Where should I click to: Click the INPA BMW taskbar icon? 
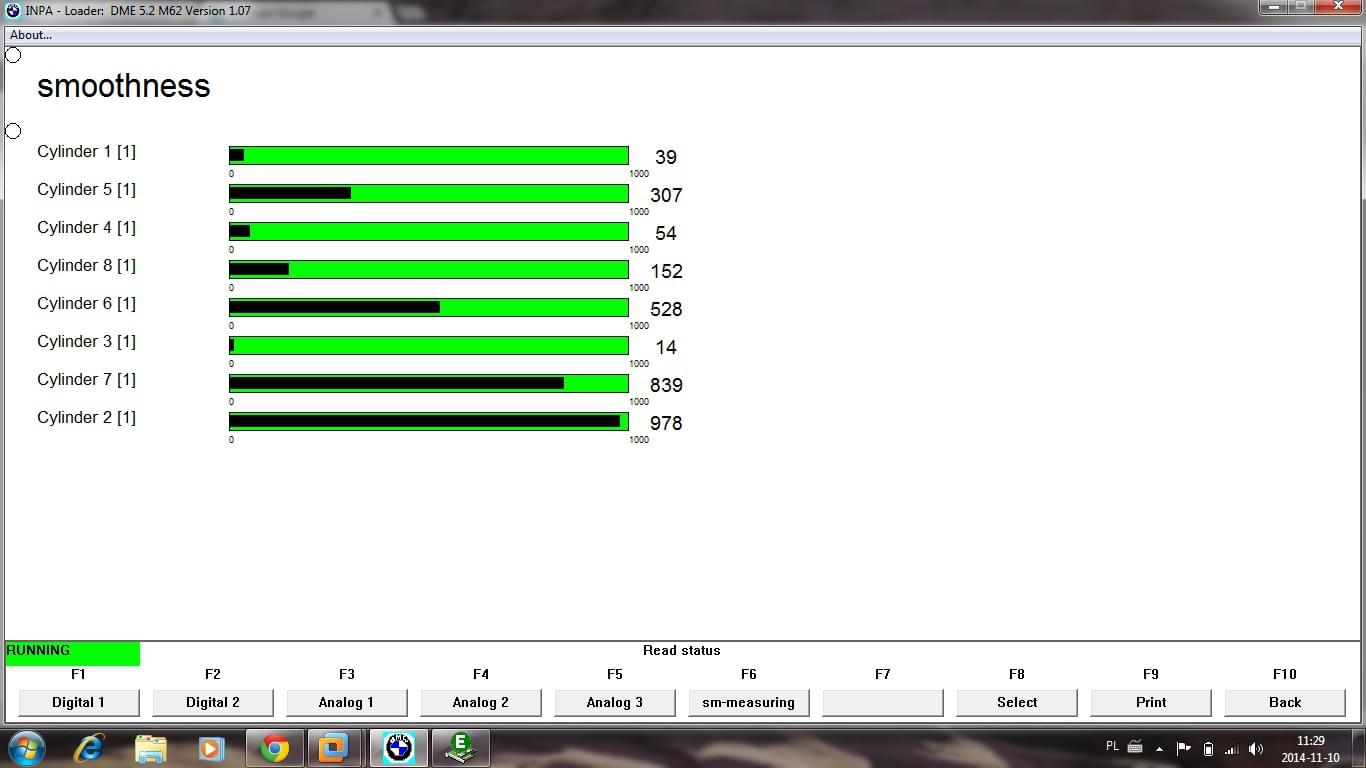(x=399, y=748)
